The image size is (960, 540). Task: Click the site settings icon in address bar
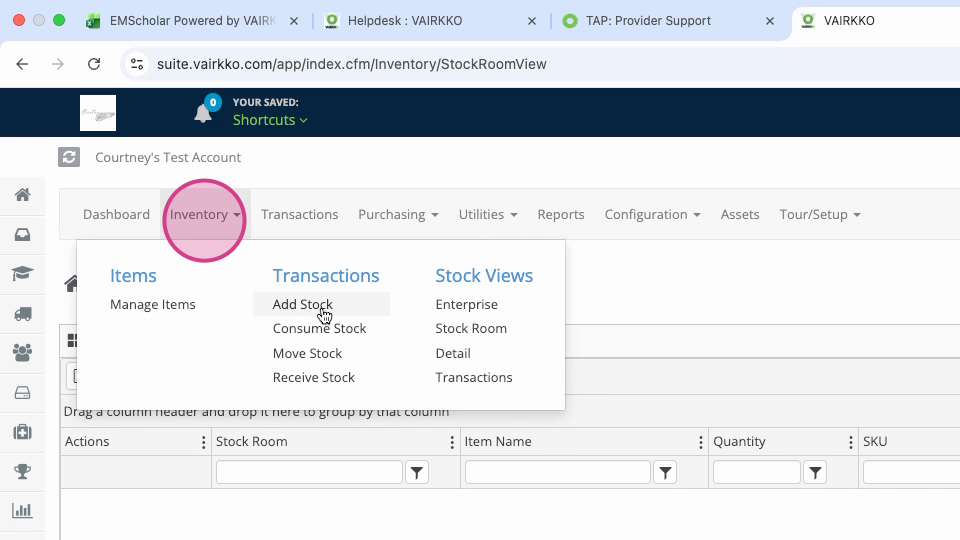(x=137, y=64)
